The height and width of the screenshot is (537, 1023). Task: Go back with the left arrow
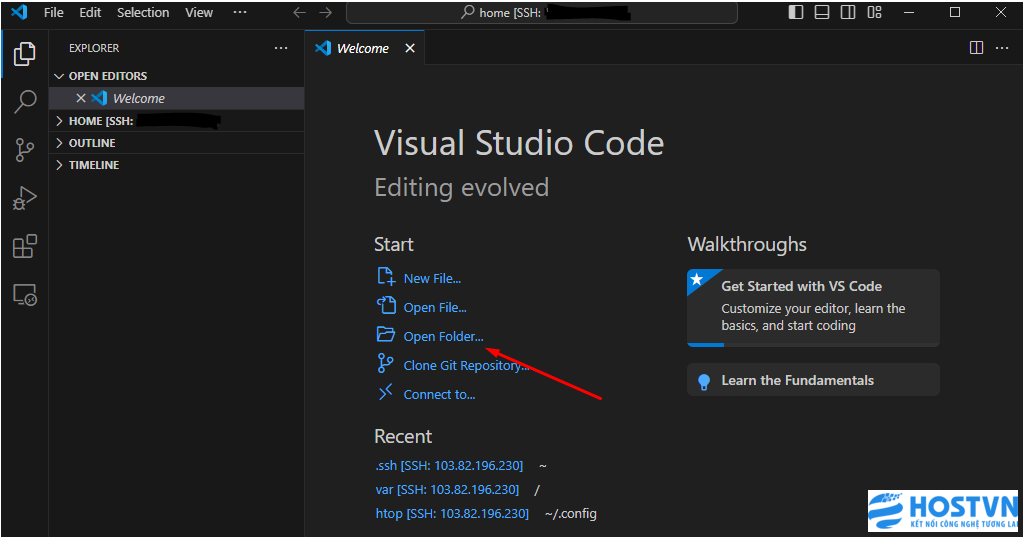[299, 12]
